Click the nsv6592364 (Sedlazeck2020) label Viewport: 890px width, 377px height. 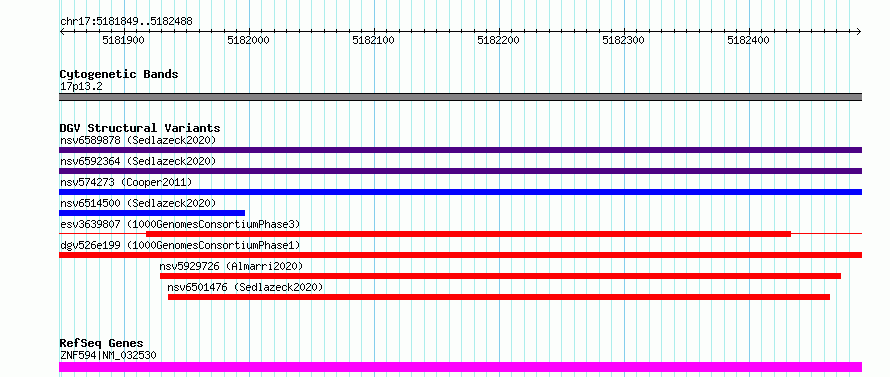coord(138,161)
